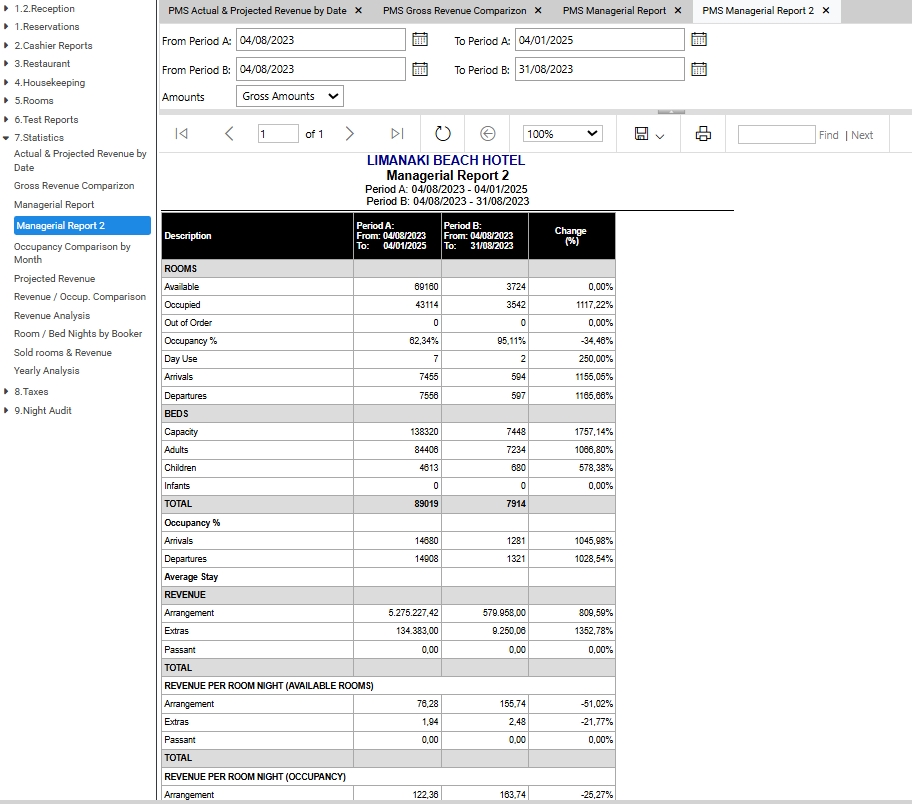Screen dimensions: 912x804
Task: Expand 1.2.Reception tree node
Action: click(x=6, y=8)
